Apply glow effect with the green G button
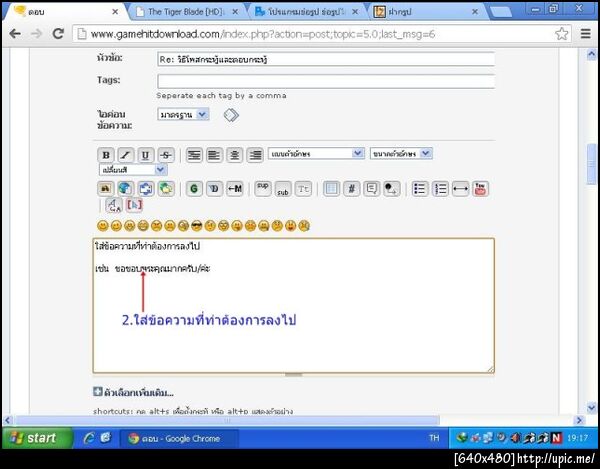600x469 pixels. (x=194, y=189)
